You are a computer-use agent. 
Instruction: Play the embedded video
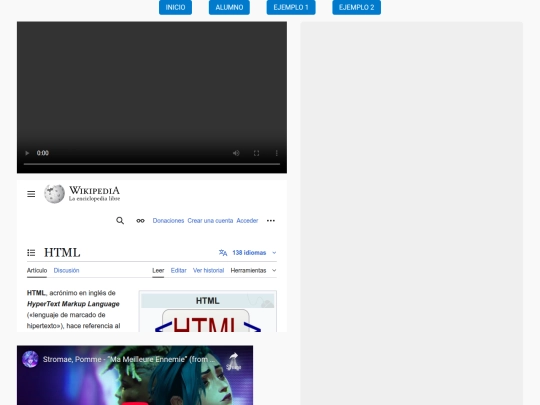pyautogui.click(x=27, y=153)
